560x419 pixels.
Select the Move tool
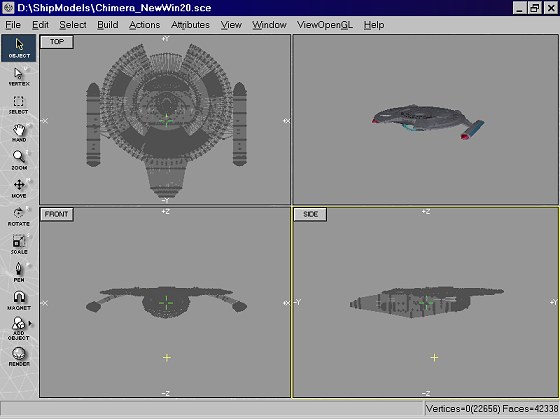pos(19,189)
